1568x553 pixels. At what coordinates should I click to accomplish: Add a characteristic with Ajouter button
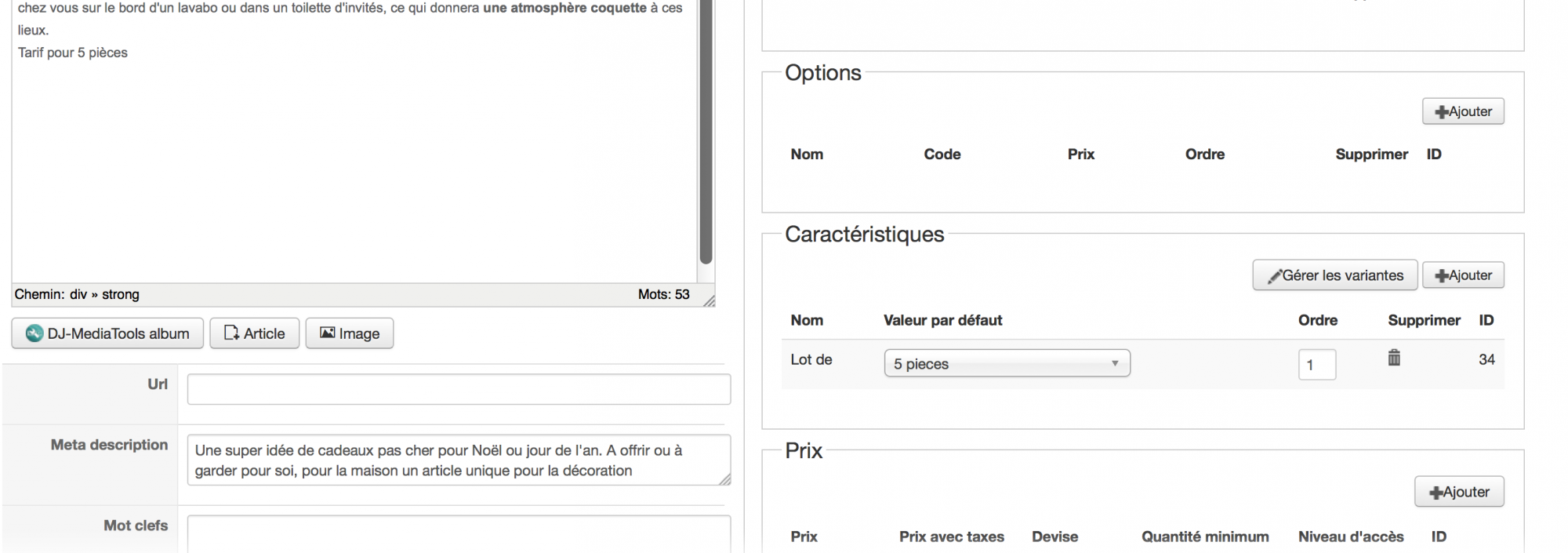1463,275
